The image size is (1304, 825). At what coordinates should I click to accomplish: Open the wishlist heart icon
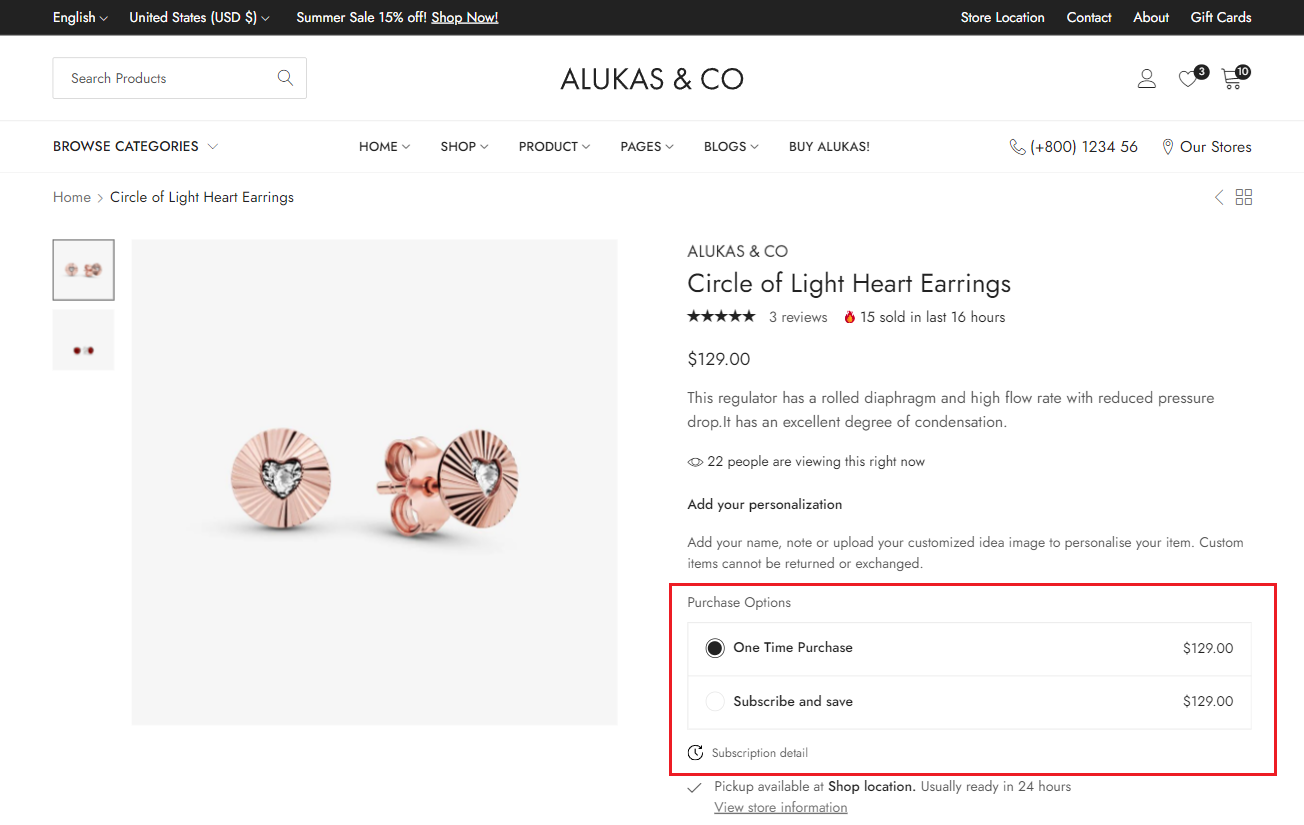[x=1188, y=79]
